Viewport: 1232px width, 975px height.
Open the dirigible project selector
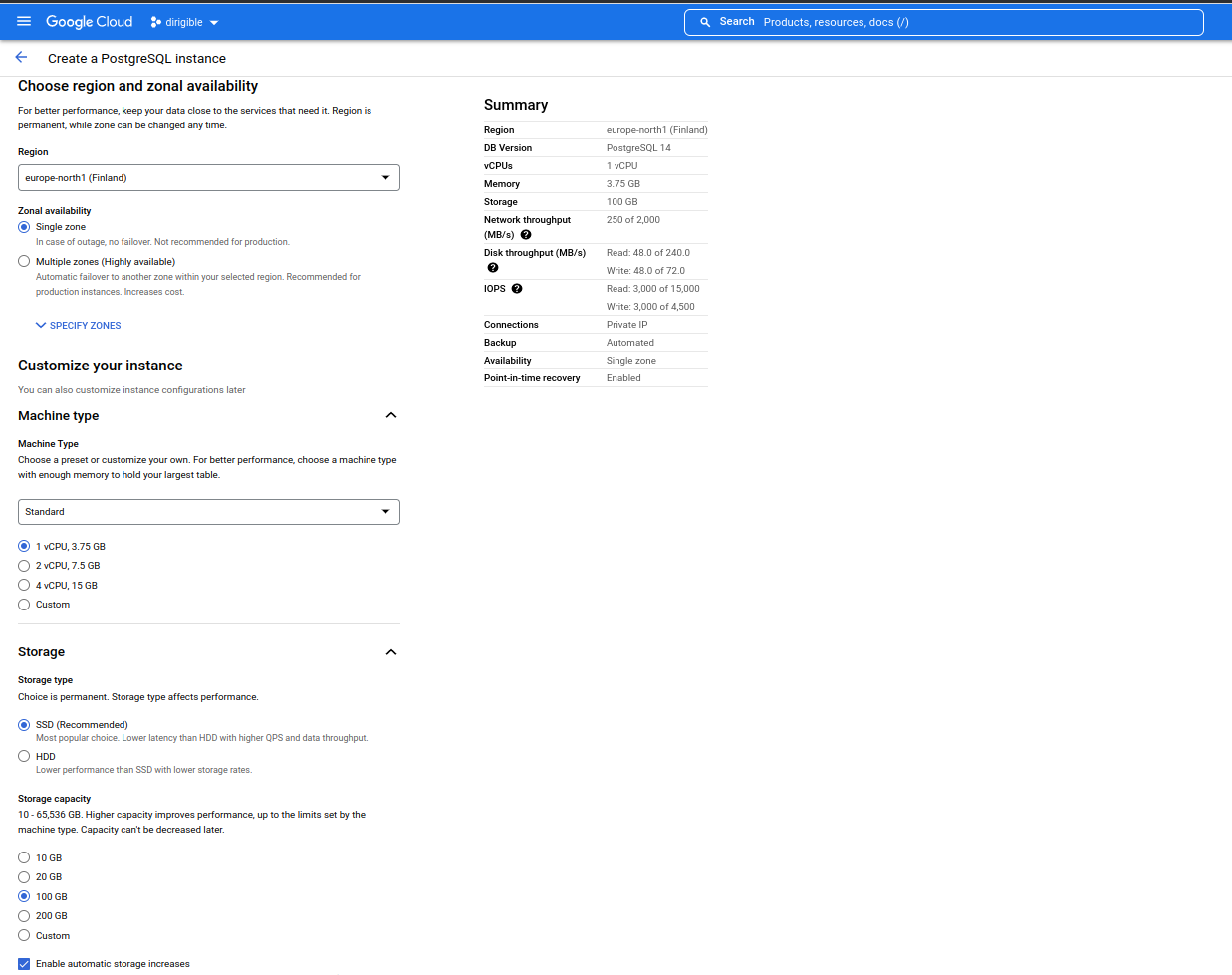[x=184, y=22]
